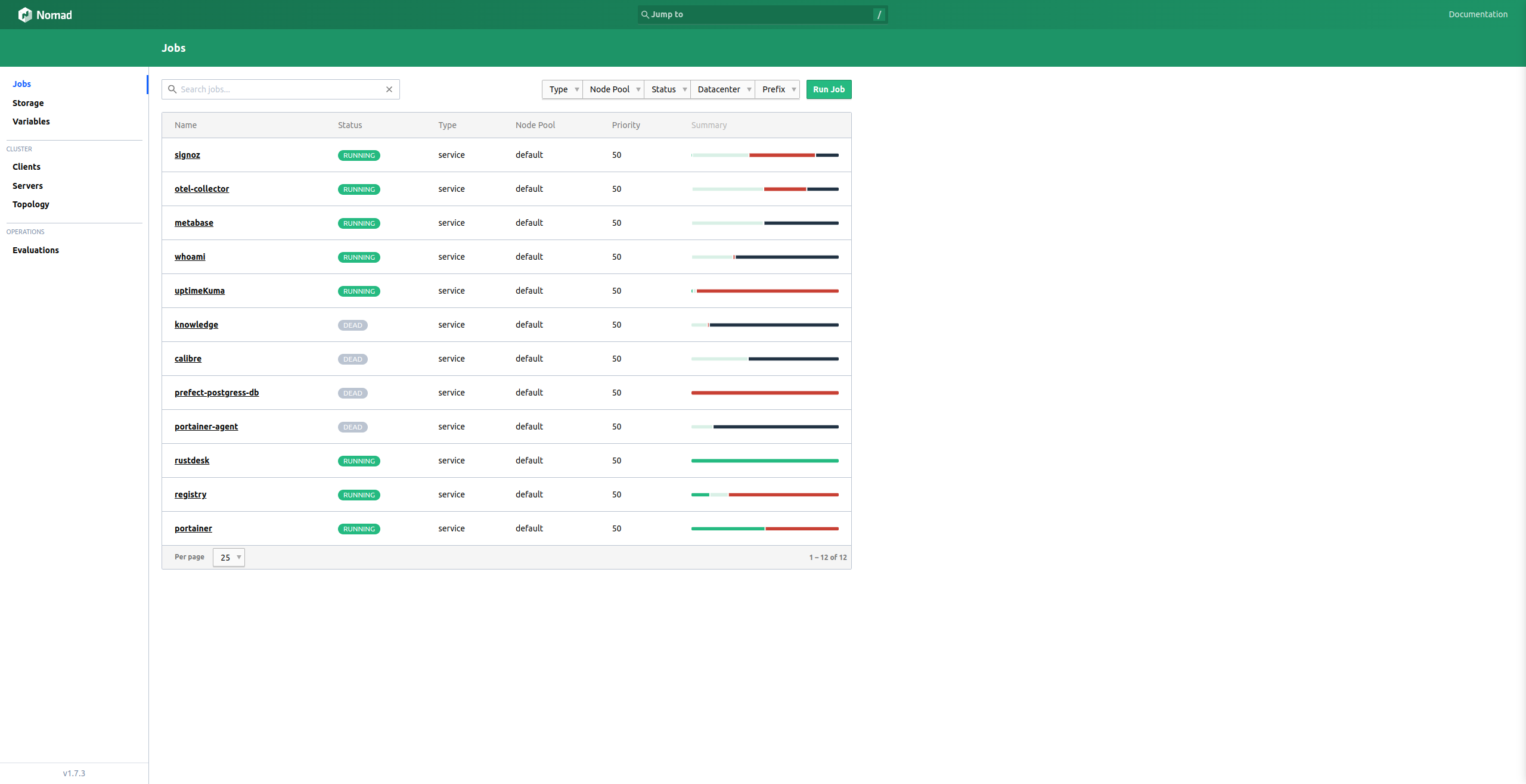Click the Jump to search magnifier icon
Viewport: 1526px width, 784px height.
click(644, 14)
